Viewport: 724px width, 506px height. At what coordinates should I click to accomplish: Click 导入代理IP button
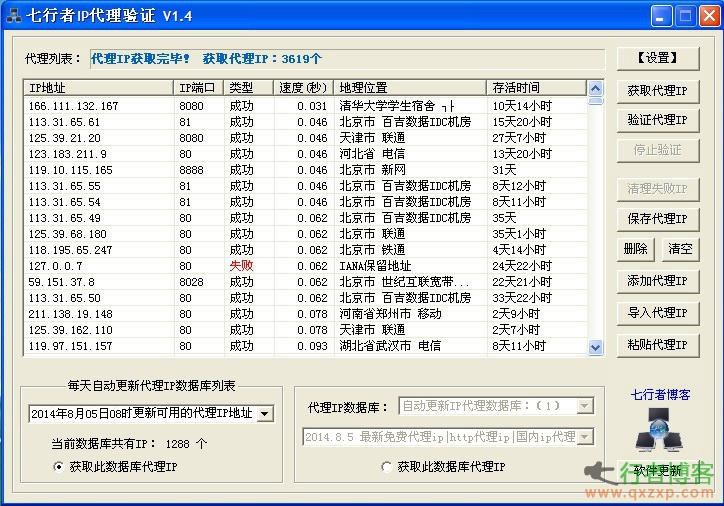point(658,313)
